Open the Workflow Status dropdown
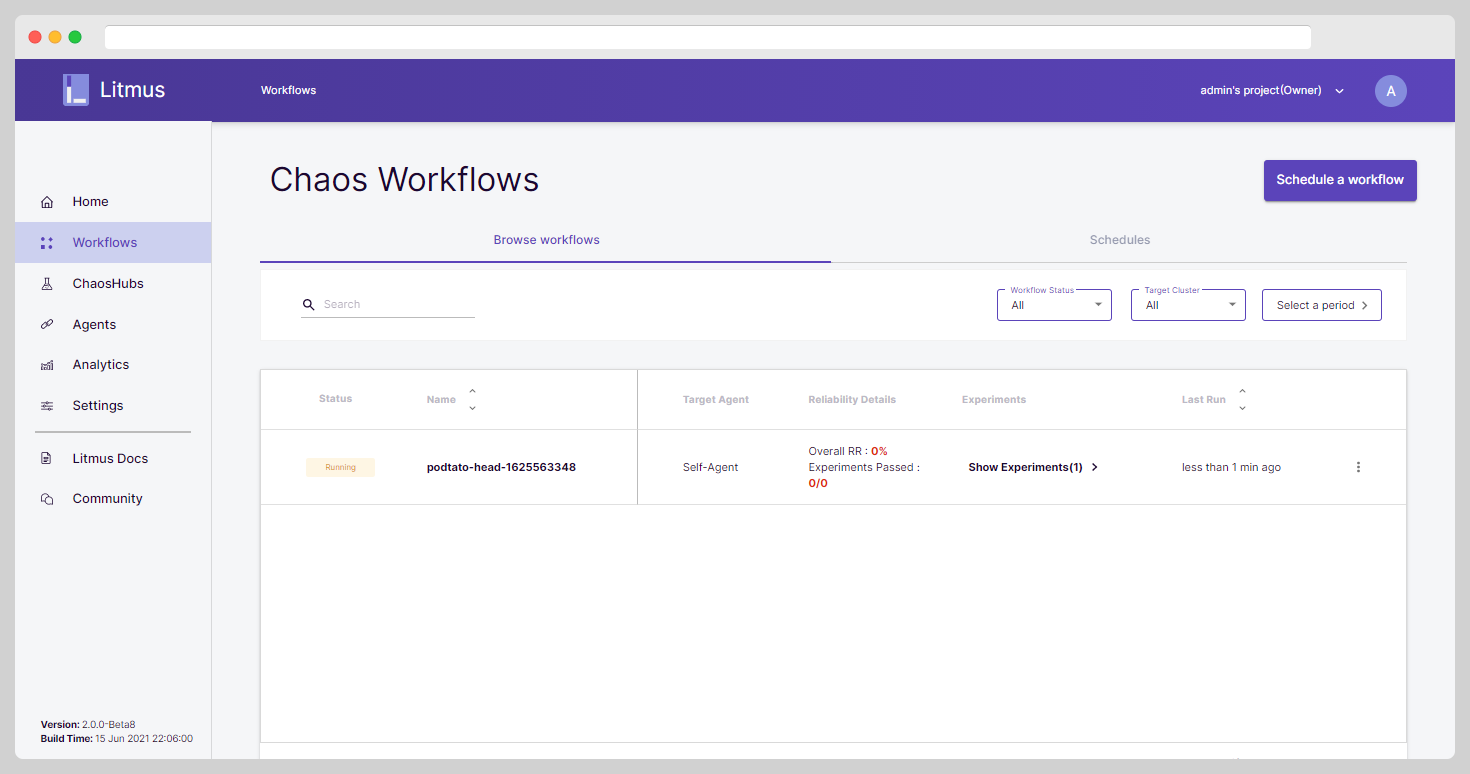 (x=1054, y=305)
